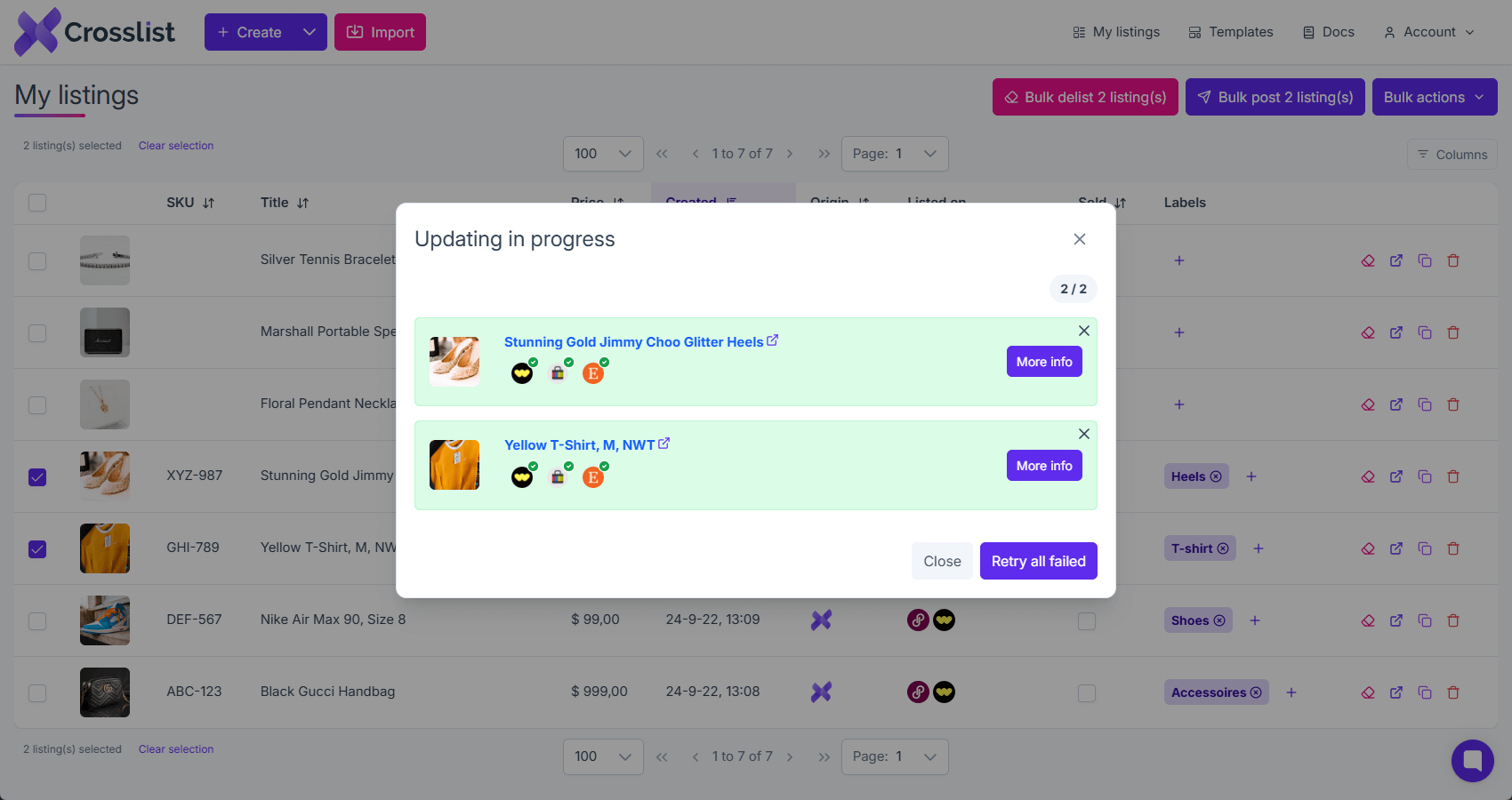Open the top page size 100 dropdown

tap(603, 154)
